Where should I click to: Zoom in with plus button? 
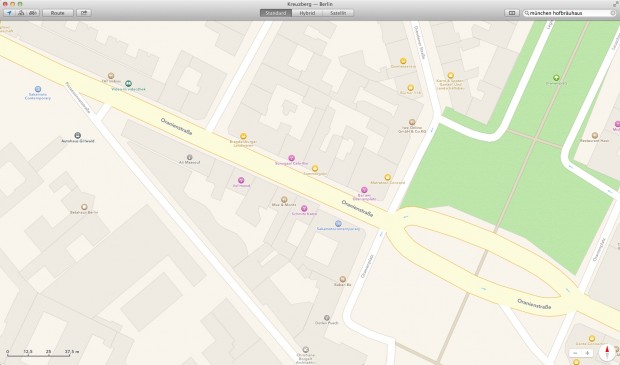(x=588, y=353)
